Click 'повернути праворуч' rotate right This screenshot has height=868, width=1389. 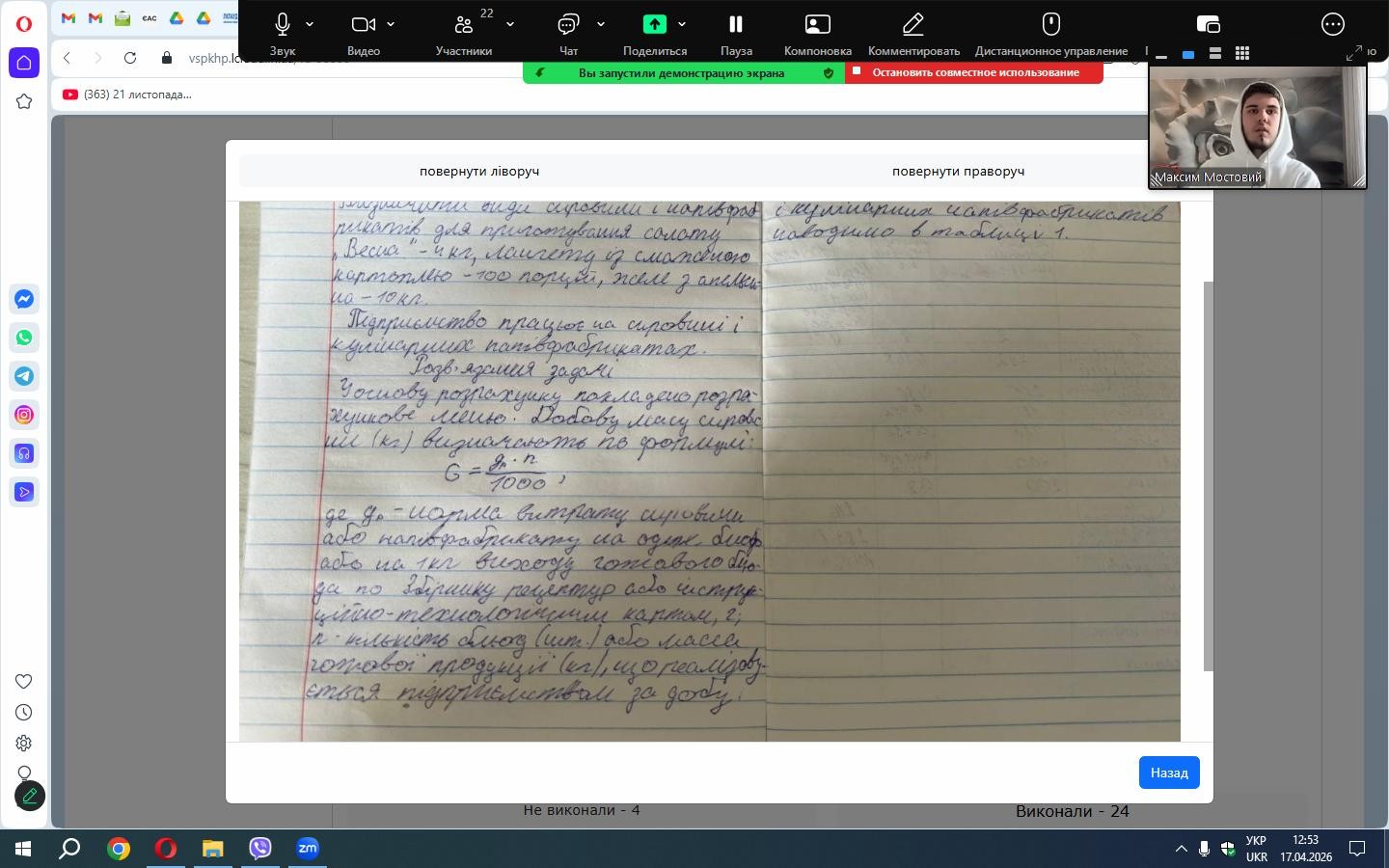(958, 171)
